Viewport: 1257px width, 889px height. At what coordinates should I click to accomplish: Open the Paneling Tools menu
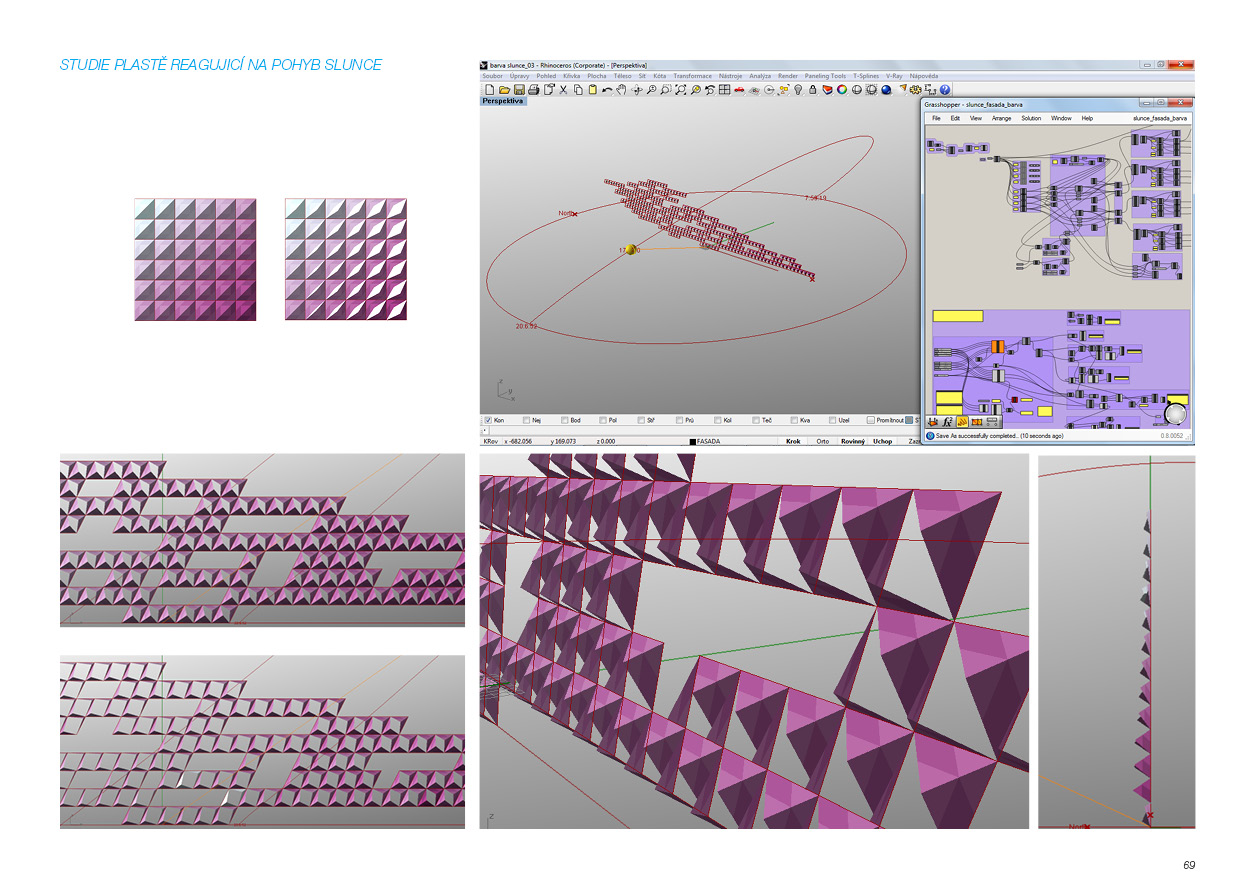tap(825, 76)
